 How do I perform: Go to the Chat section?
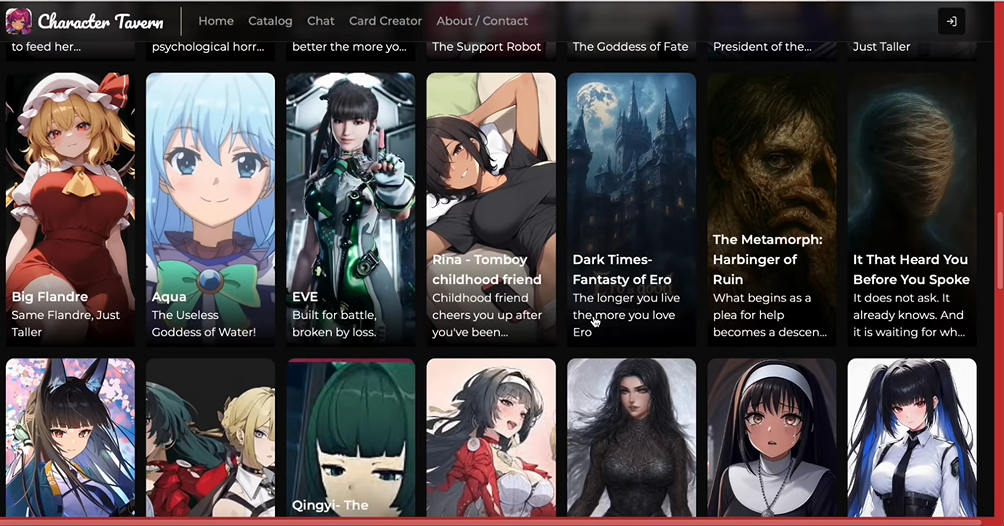(321, 21)
